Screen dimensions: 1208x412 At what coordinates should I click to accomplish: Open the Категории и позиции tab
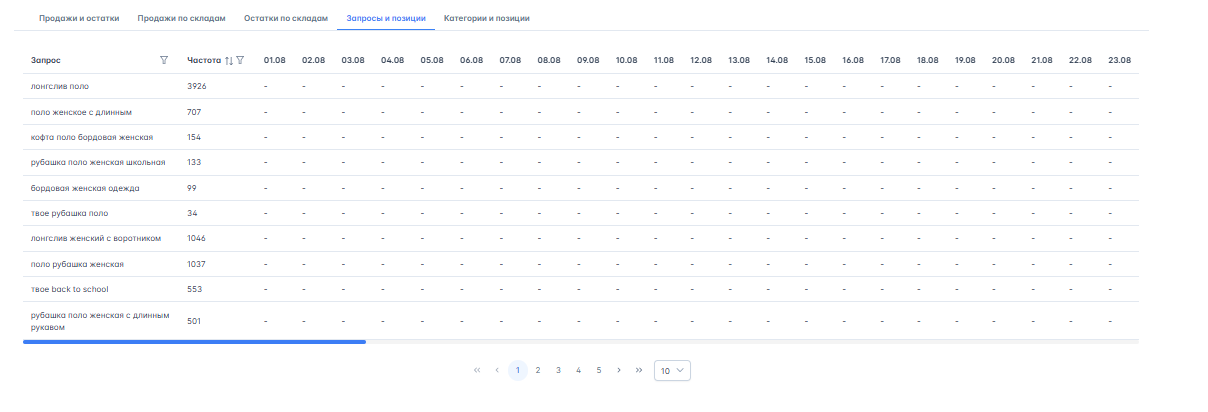click(487, 18)
